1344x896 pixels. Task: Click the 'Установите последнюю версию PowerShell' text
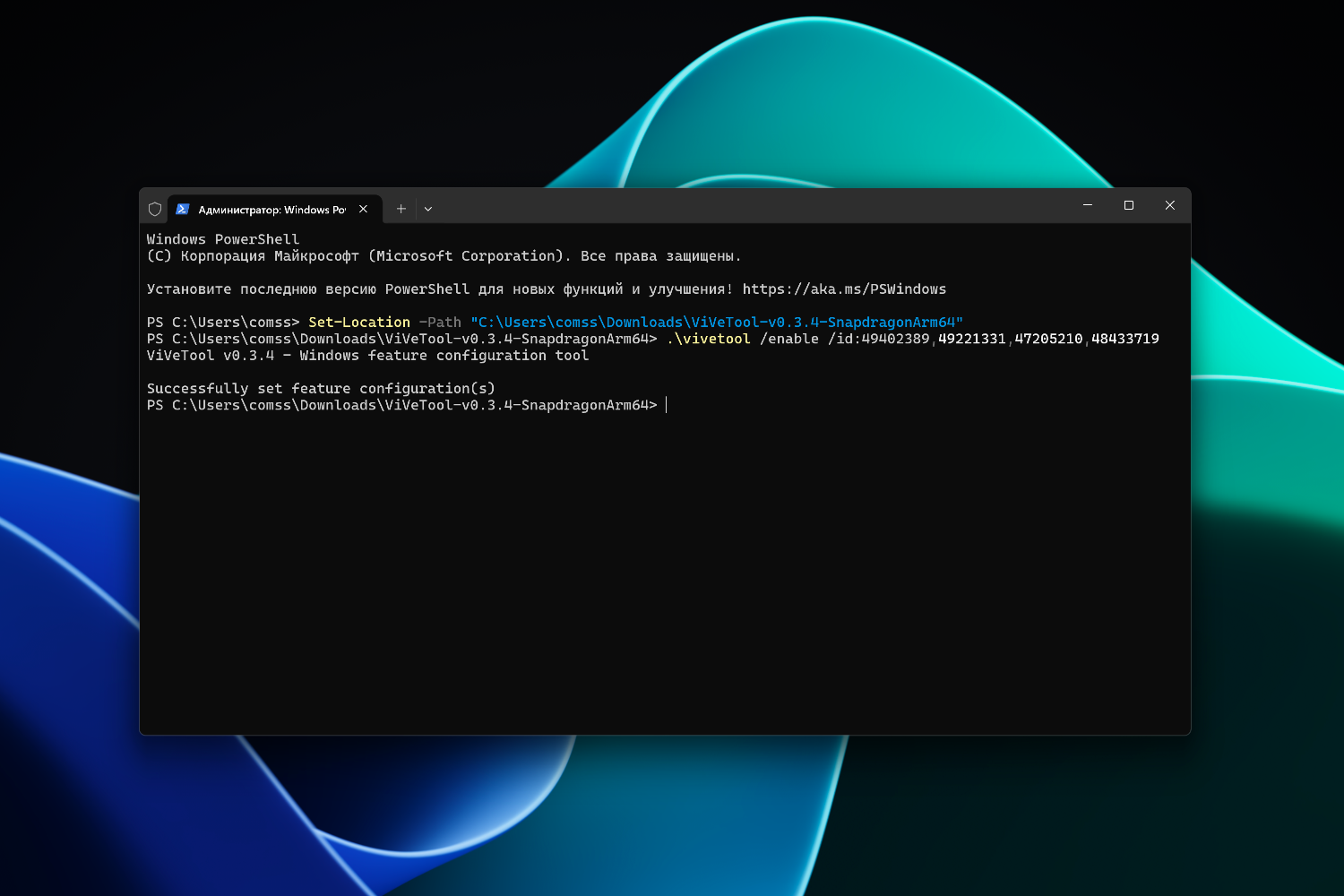[308, 289]
